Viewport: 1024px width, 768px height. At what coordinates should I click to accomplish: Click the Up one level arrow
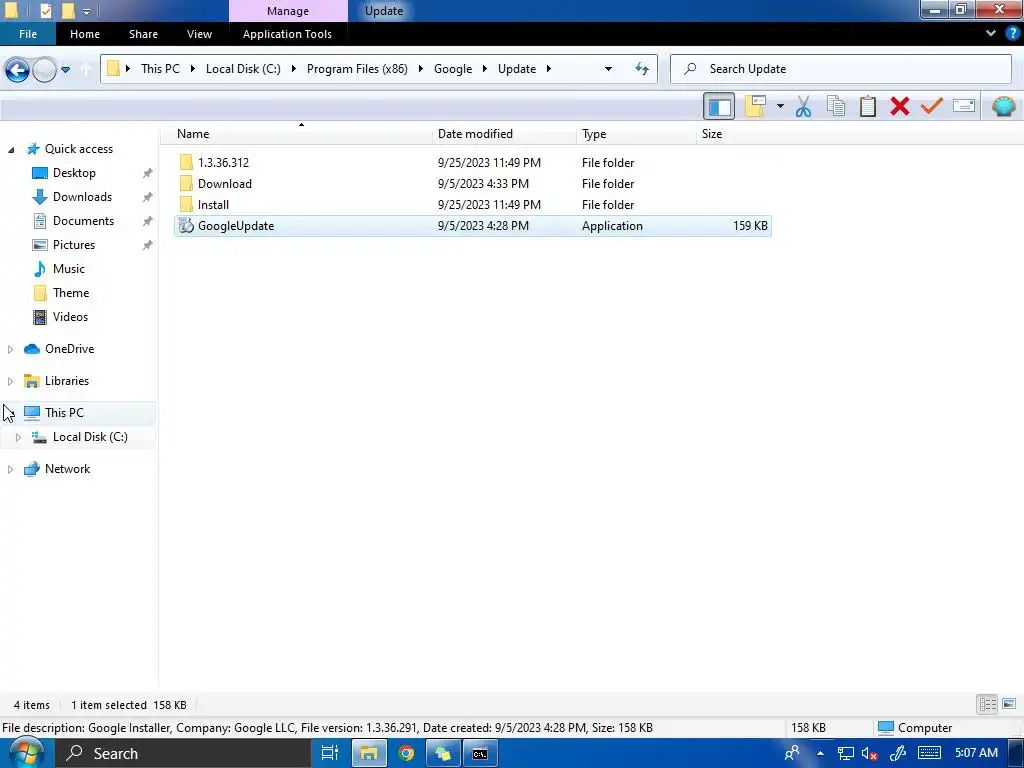pyautogui.click(x=86, y=69)
